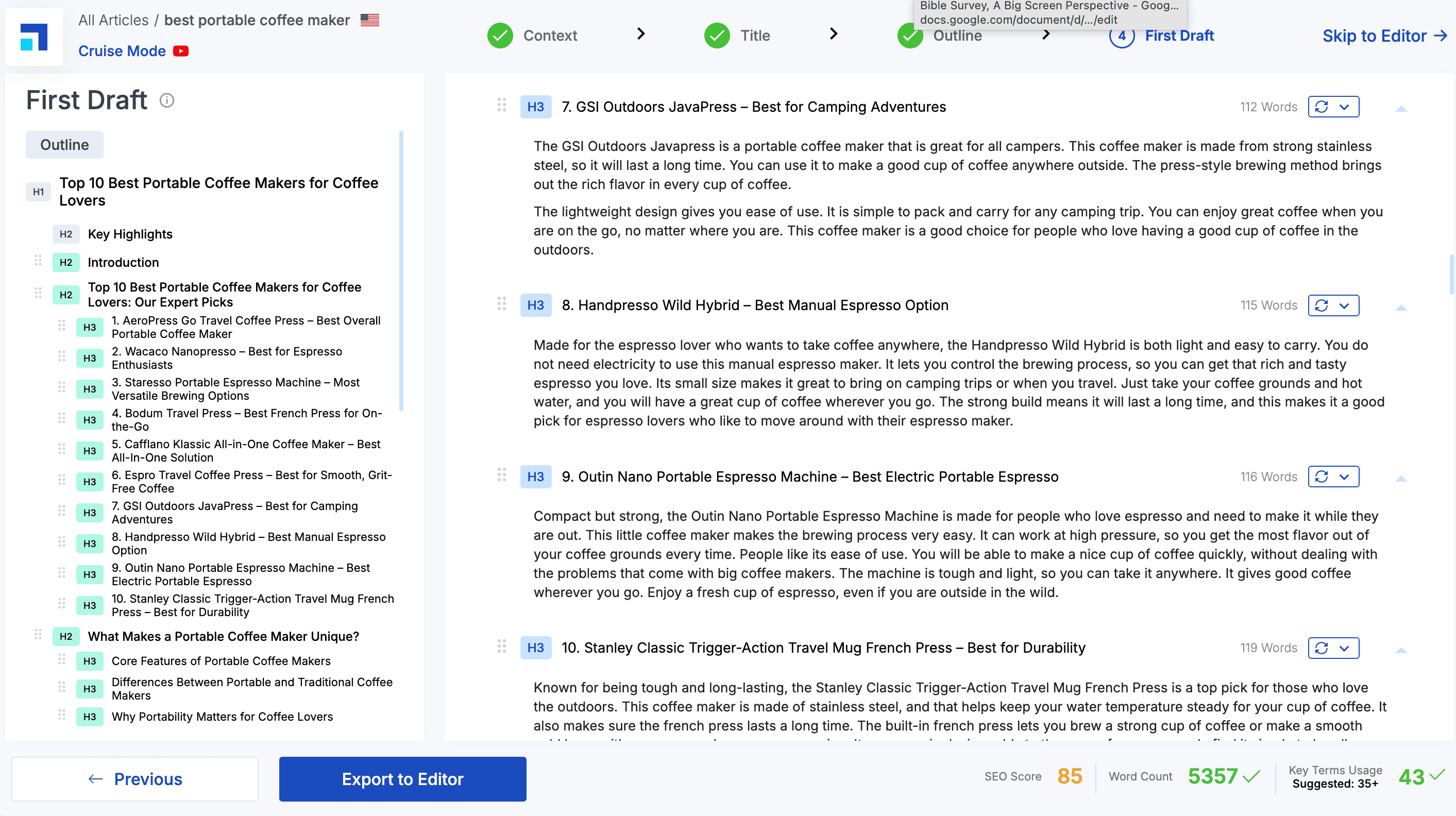The width and height of the screenshot is (1456, 816).
Task: Select Bodum Travel Press in the outline
Action: pos(246,419)
